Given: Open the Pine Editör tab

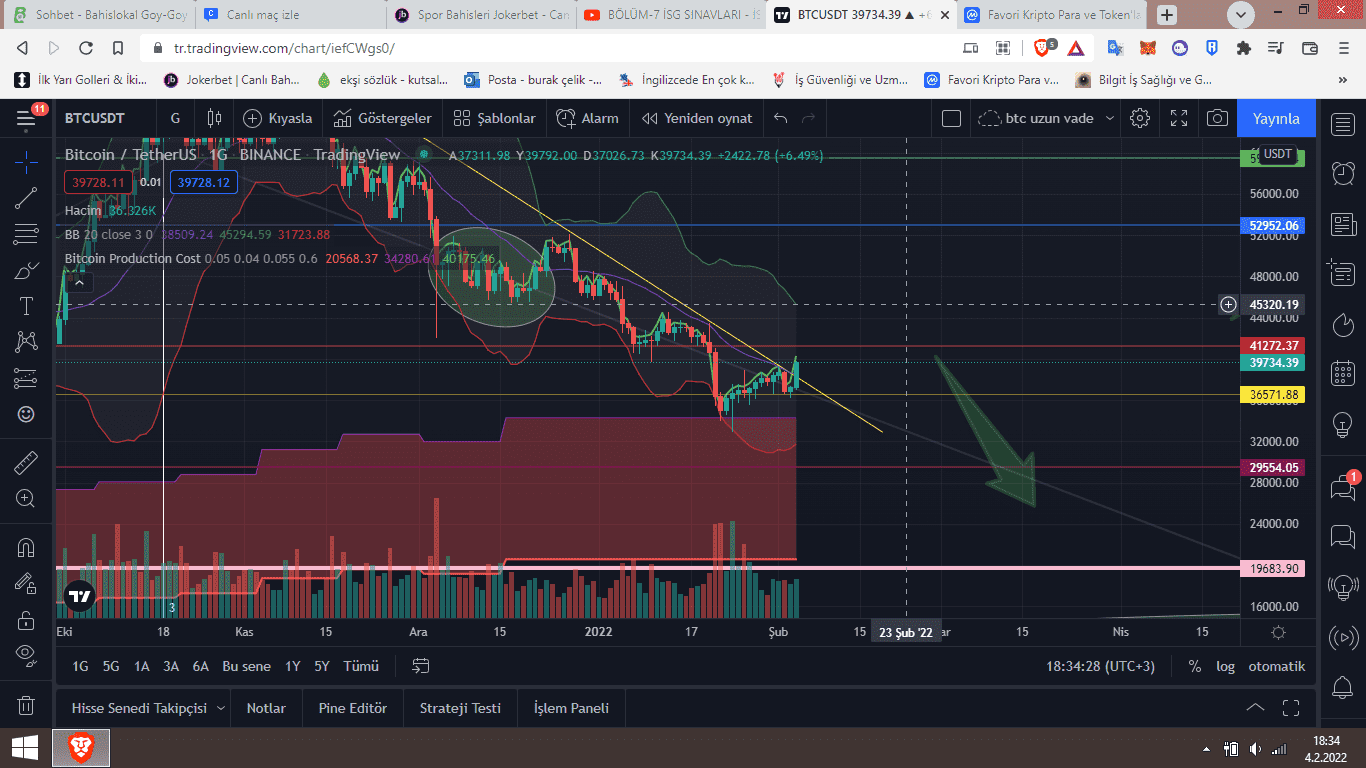Looking at the screenshot, I should pyautogui.click(x=353, y=708).
